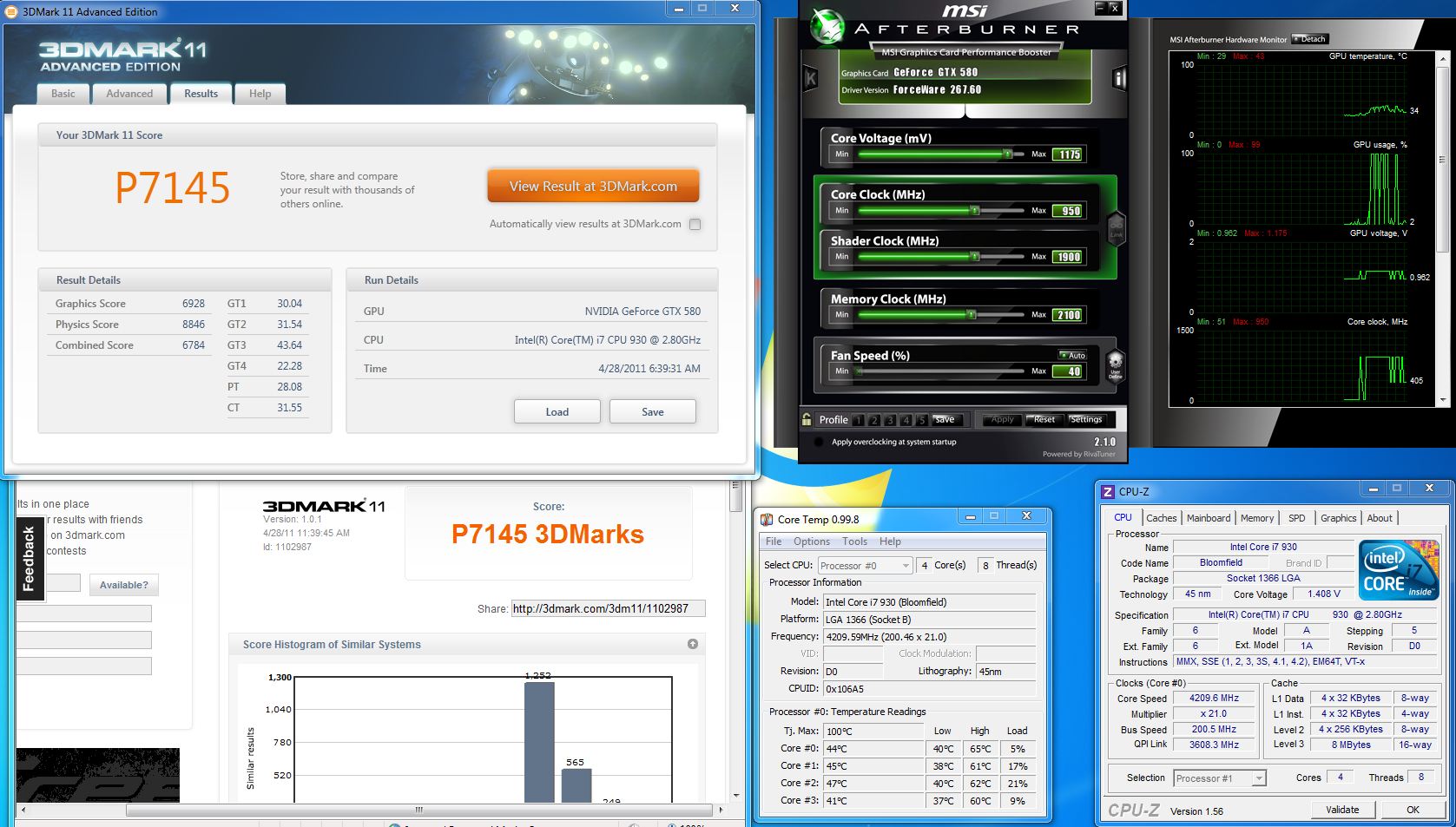The image size is (1456, 827).
Task: Collapse the Score Histogram panel arrow icon
Action: pos(693,644)
